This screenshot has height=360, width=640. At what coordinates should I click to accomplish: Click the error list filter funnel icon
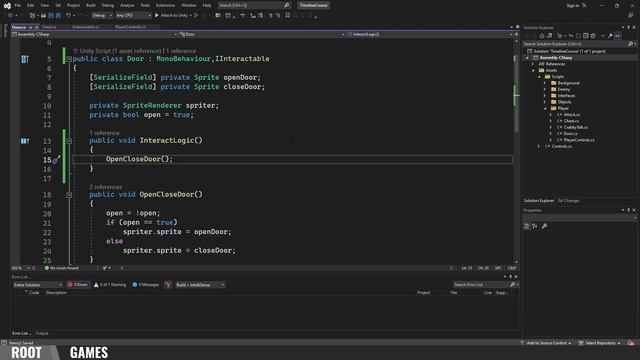click(x=168, y=284)
